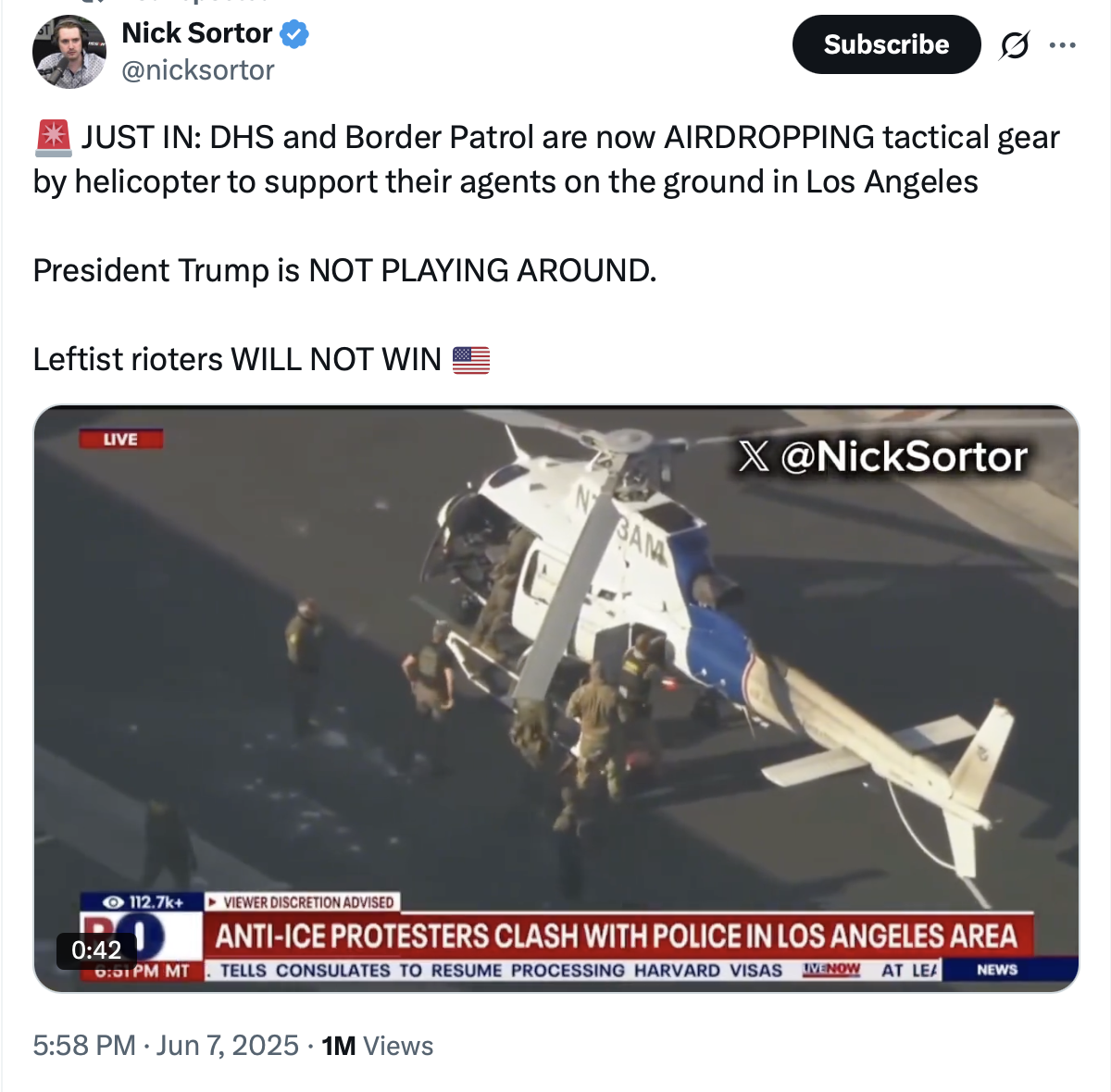Viewport: 1111px width, 1092px height.
Task: Click the 0:42 video duration badge
Action: [x=96, y=949]
